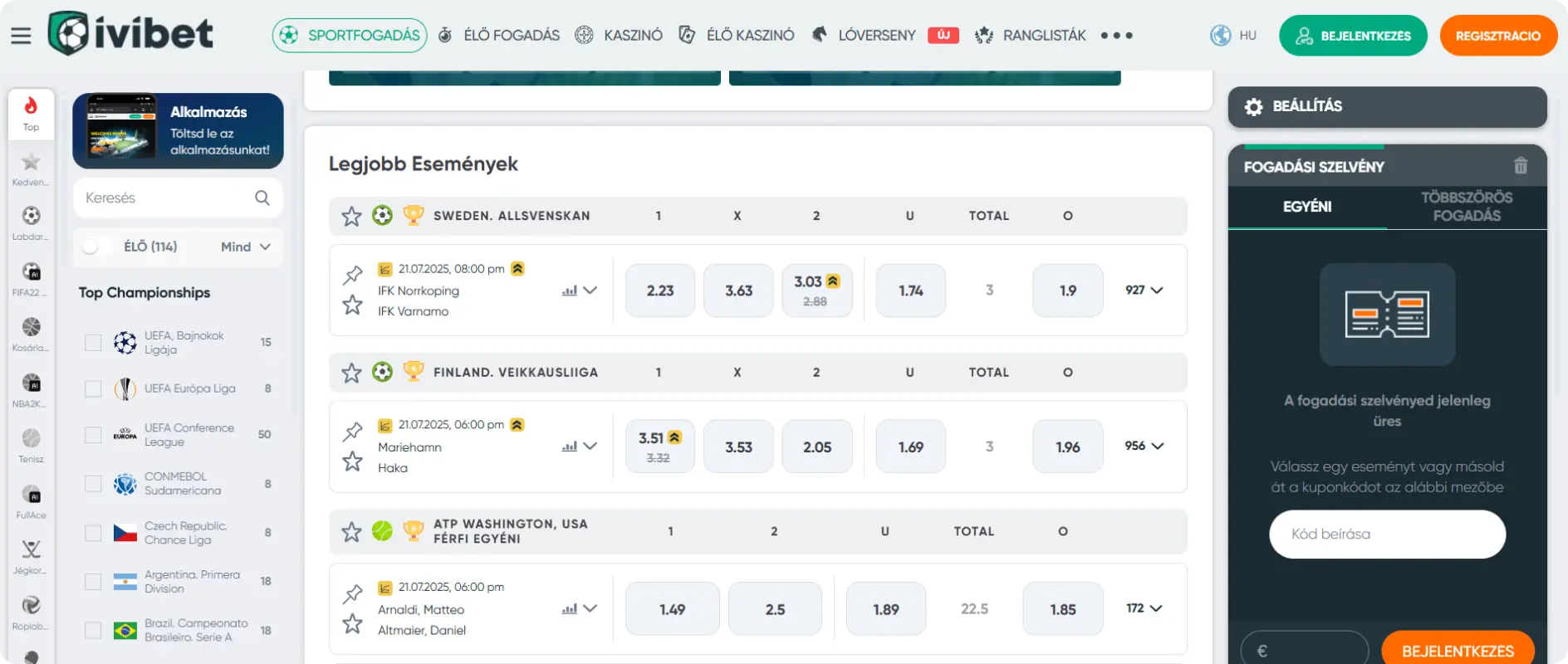Image resolution: width=1568 pixels, height=664 pixels.
Task: Check Czech Republic Chance Liga checkbox
Action: click(93, 533)
